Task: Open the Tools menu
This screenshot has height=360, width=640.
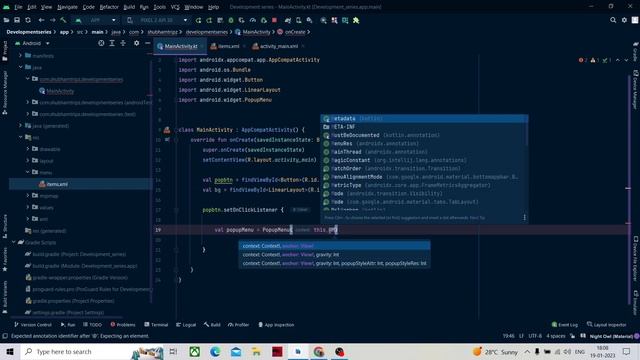Action: click(160, 7)
